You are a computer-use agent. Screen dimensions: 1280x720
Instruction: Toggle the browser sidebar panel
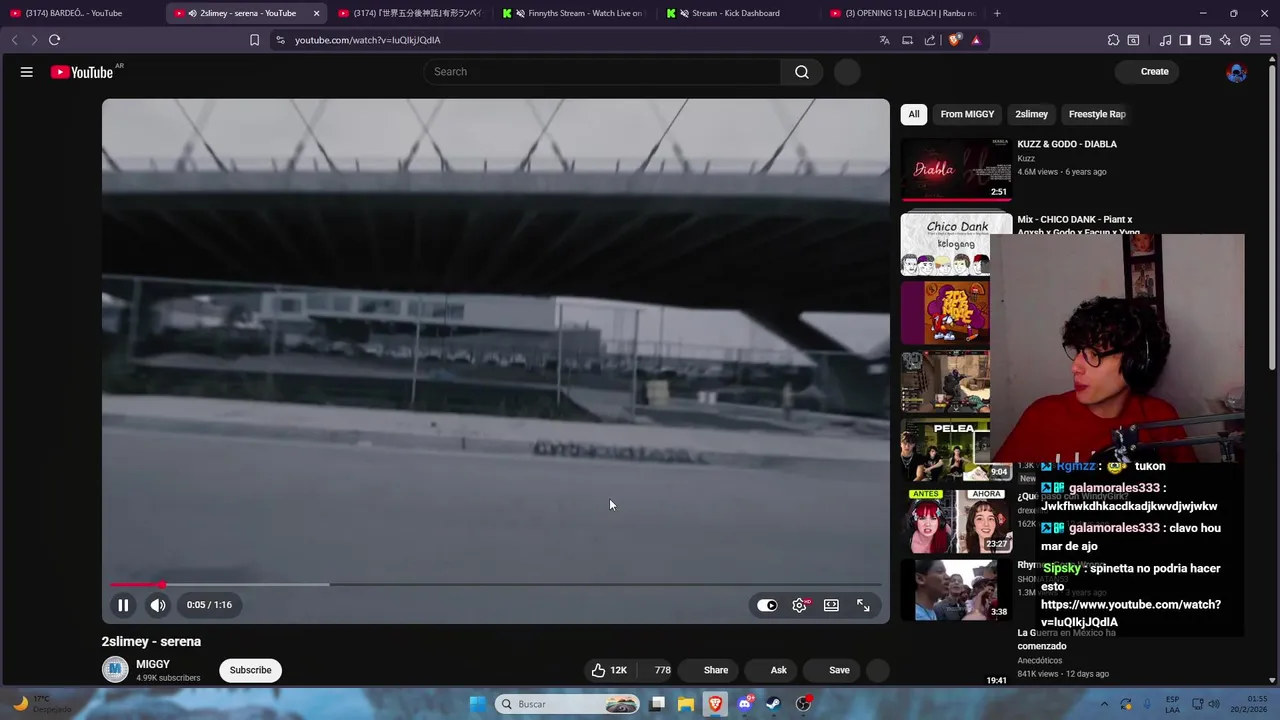(1185, 40)
